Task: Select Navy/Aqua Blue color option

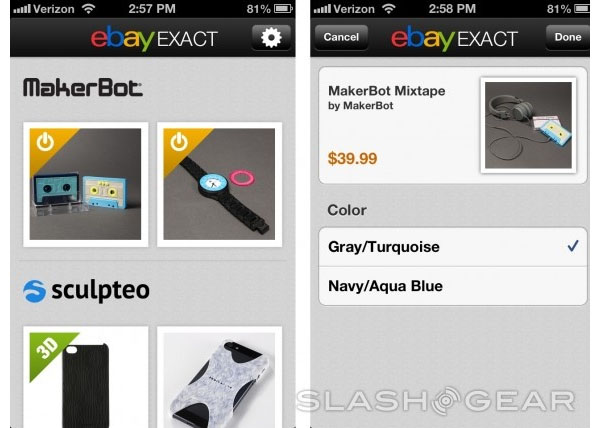Action: 453,286
